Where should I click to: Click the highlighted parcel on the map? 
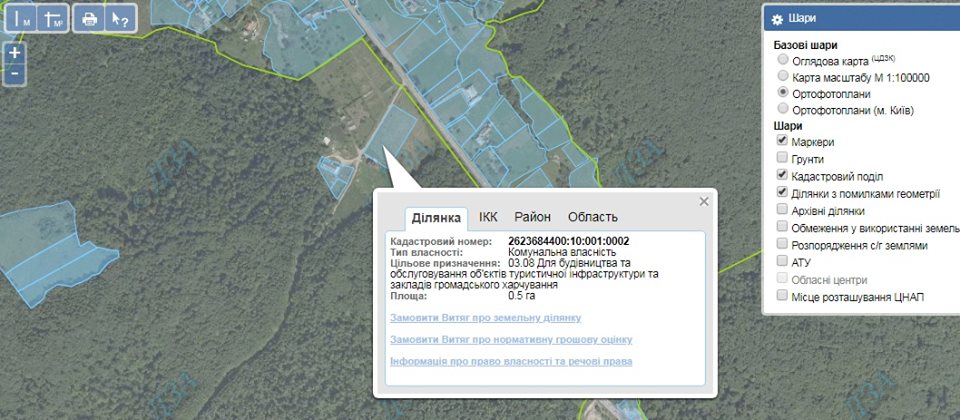(x=391, y=135)
